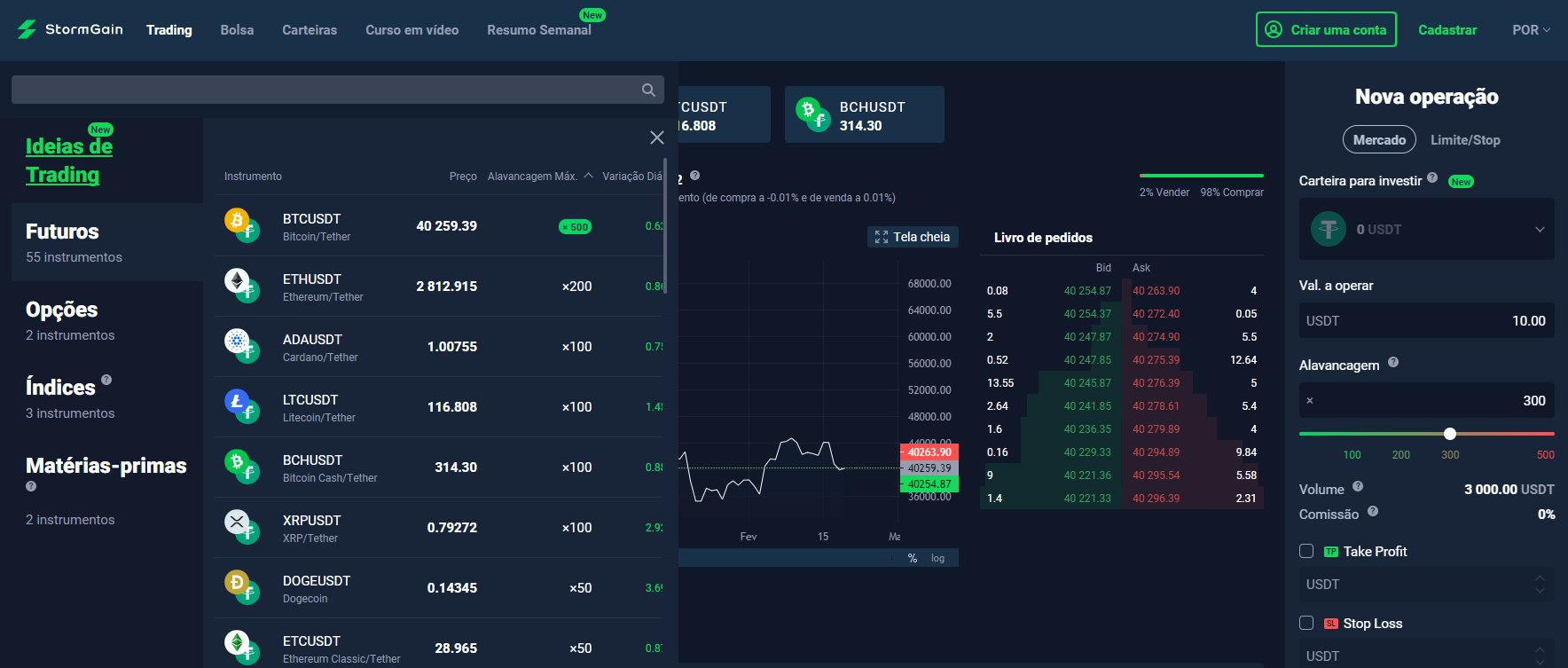Image resolution: width=1568 pixels, height=668 pixels.
Task: Select the Futuros category
Action: 107,242
